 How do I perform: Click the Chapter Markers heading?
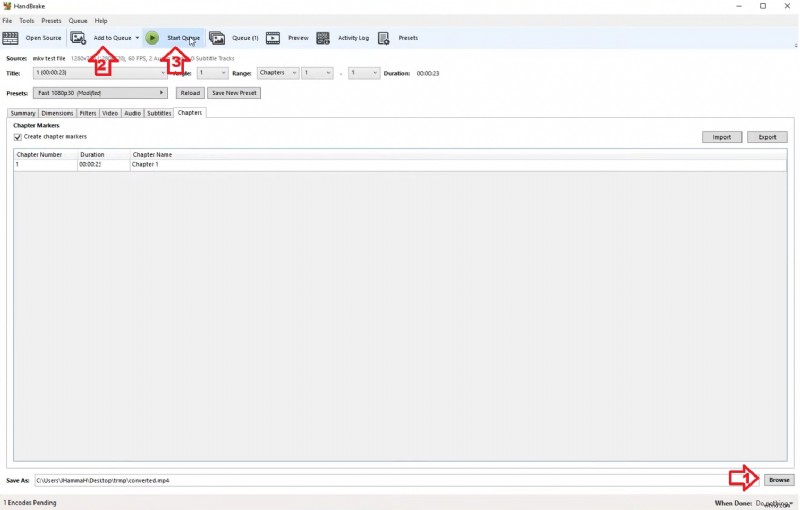36,125
